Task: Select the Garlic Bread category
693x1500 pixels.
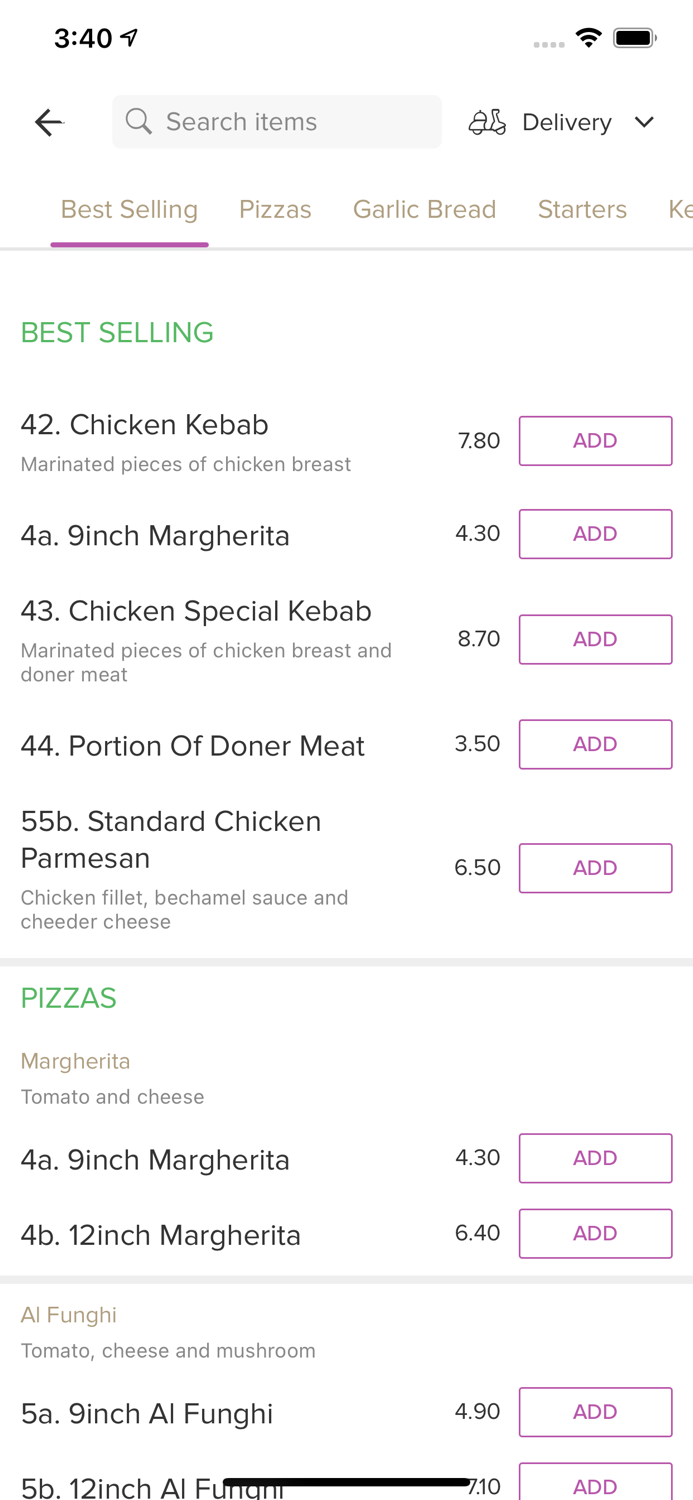Action: pyautogui.click(x=425, y=209)
